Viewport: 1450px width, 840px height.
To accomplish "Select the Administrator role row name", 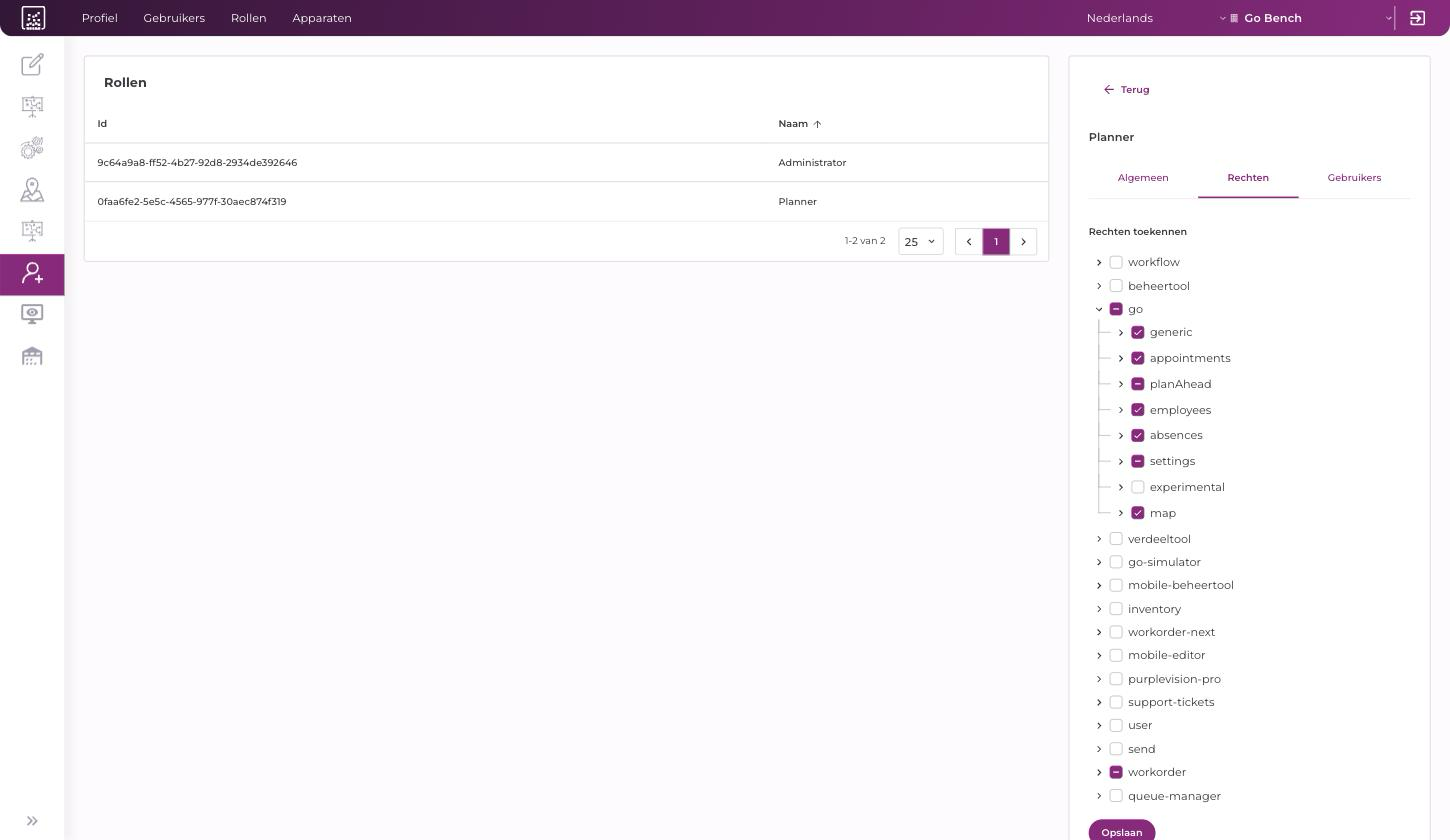I will pyautogui.click(x=812, y=163).
